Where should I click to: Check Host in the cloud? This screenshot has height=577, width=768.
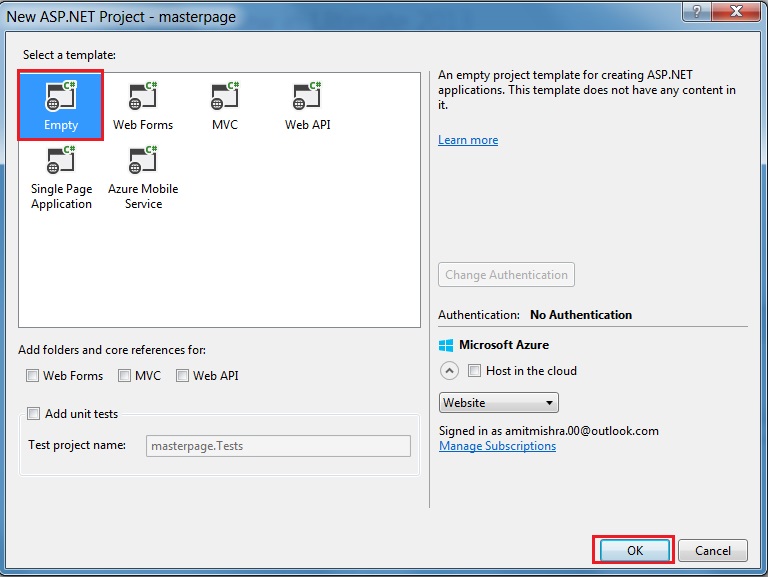point(474,370)
